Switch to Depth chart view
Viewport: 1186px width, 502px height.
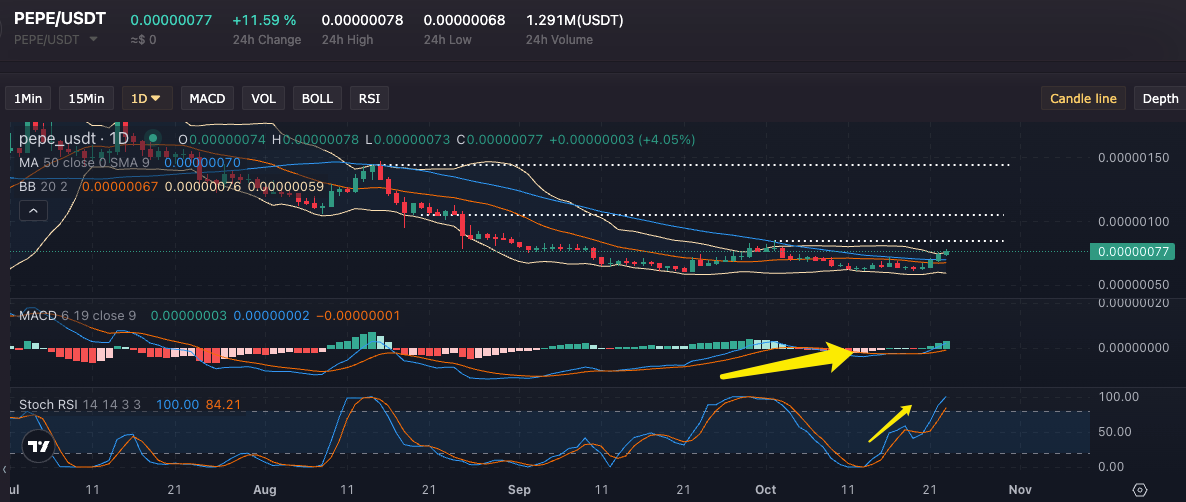pyautogui.click(x=1160, y=98)
